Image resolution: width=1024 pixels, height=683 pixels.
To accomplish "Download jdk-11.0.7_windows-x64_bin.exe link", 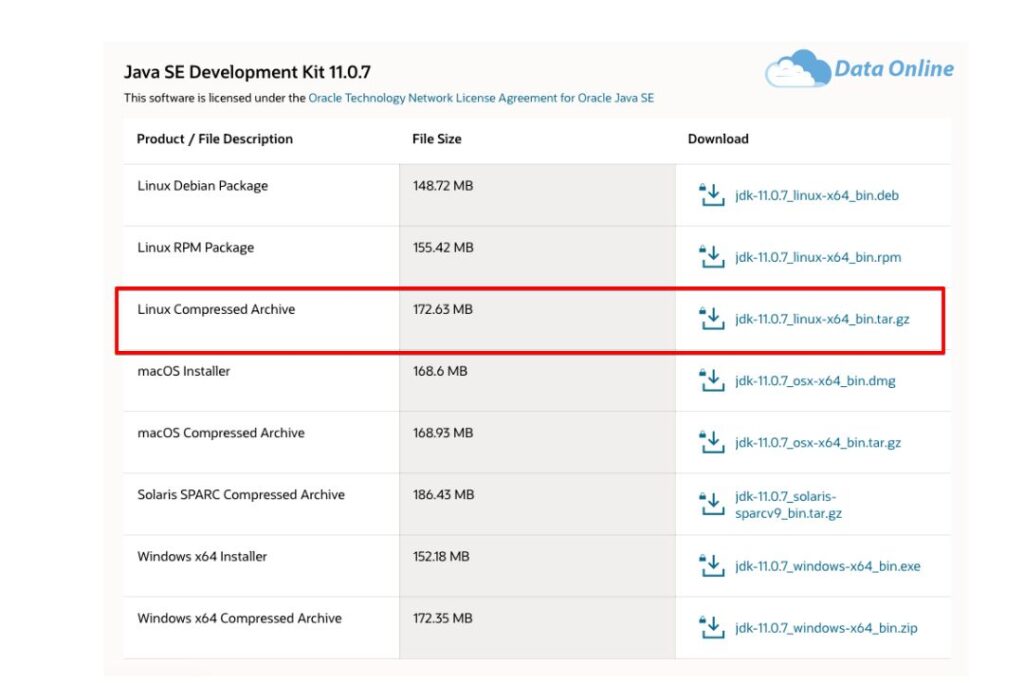I will point(827,566).
